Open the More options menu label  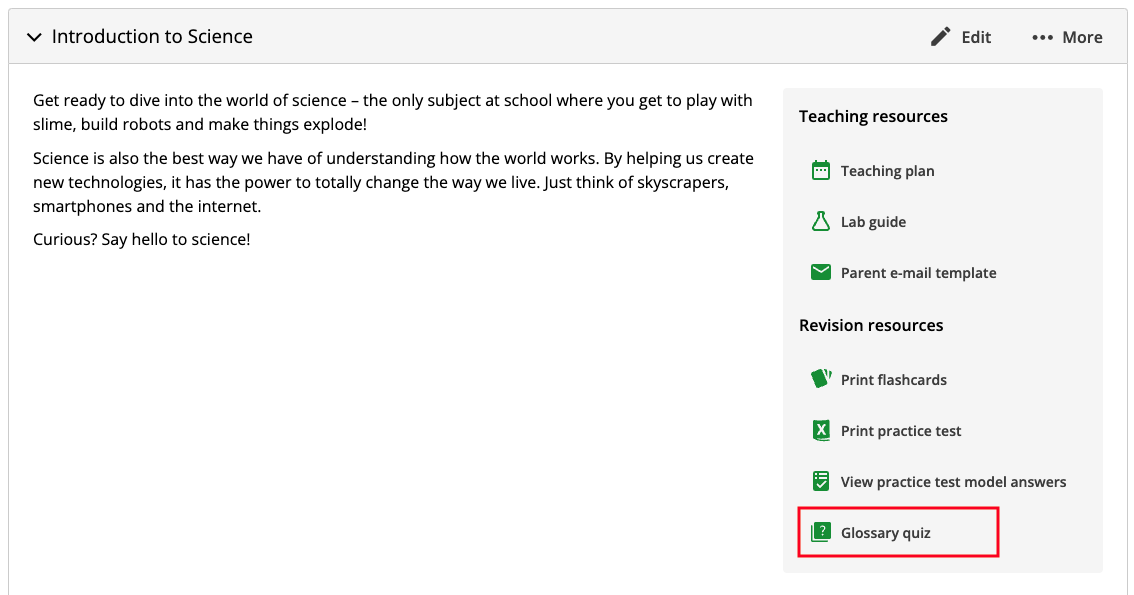[1082, 37]
